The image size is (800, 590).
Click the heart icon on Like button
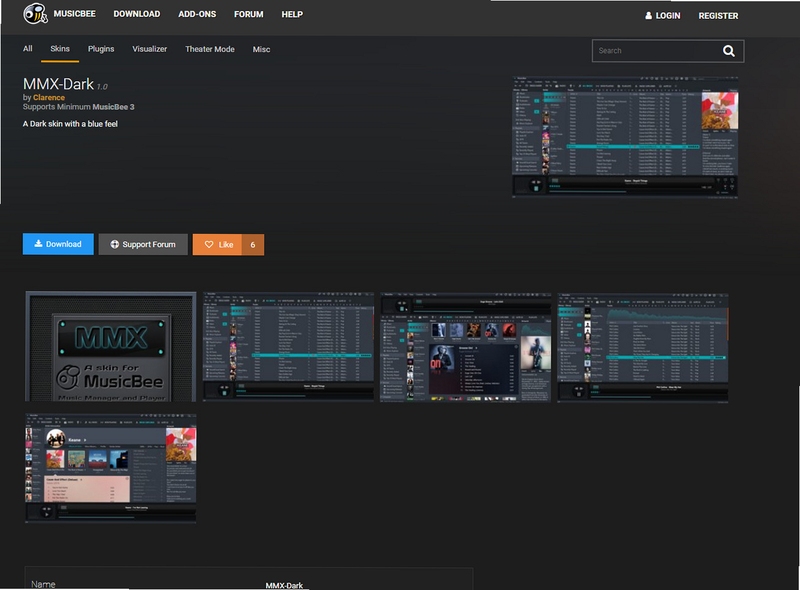click(x=209, y=244)
